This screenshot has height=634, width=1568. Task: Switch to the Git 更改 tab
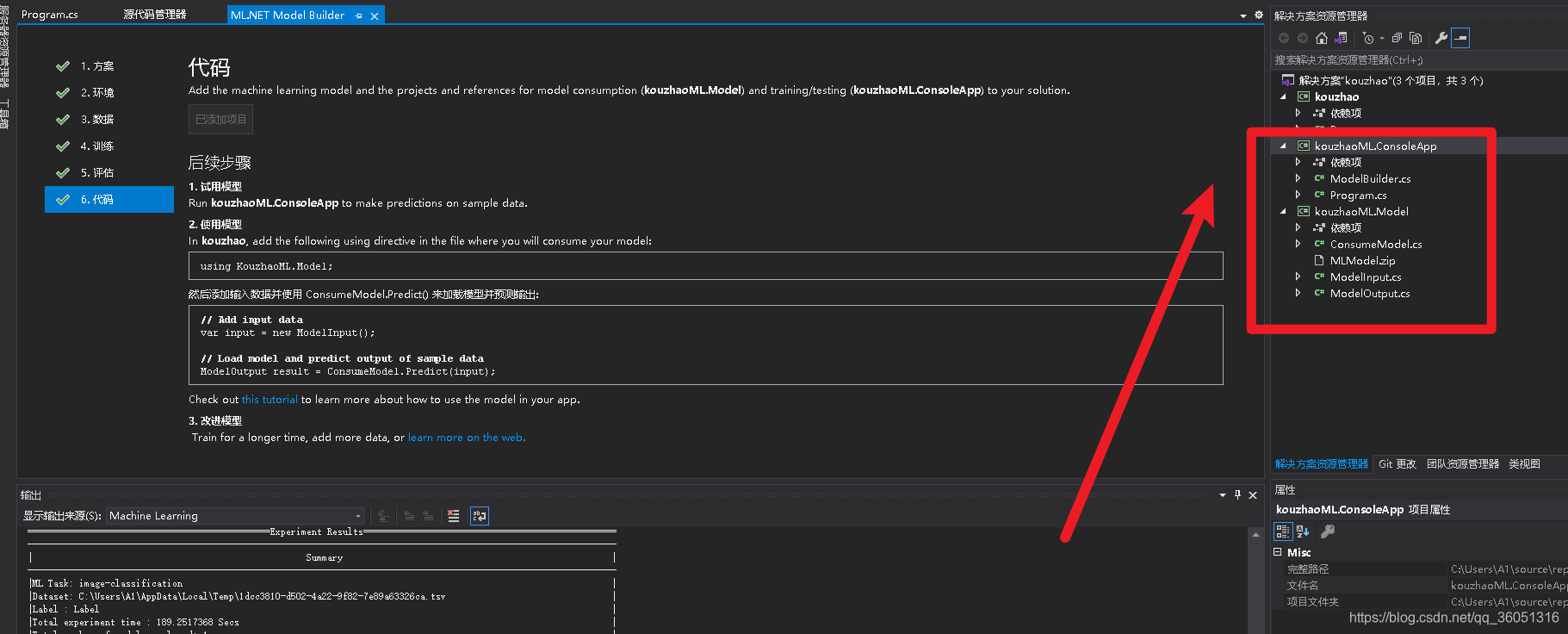[x=1397, y=463]
